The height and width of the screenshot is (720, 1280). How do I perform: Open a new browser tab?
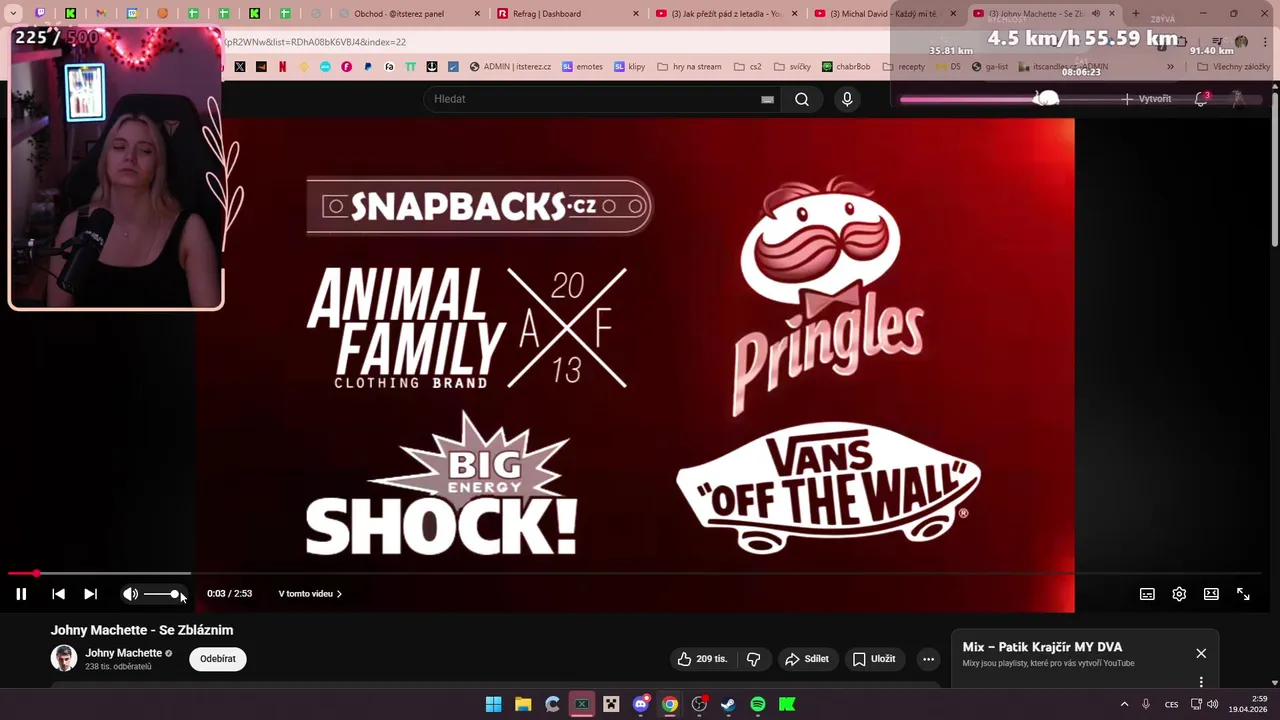pyautogui.click(x=1135, y=14)
